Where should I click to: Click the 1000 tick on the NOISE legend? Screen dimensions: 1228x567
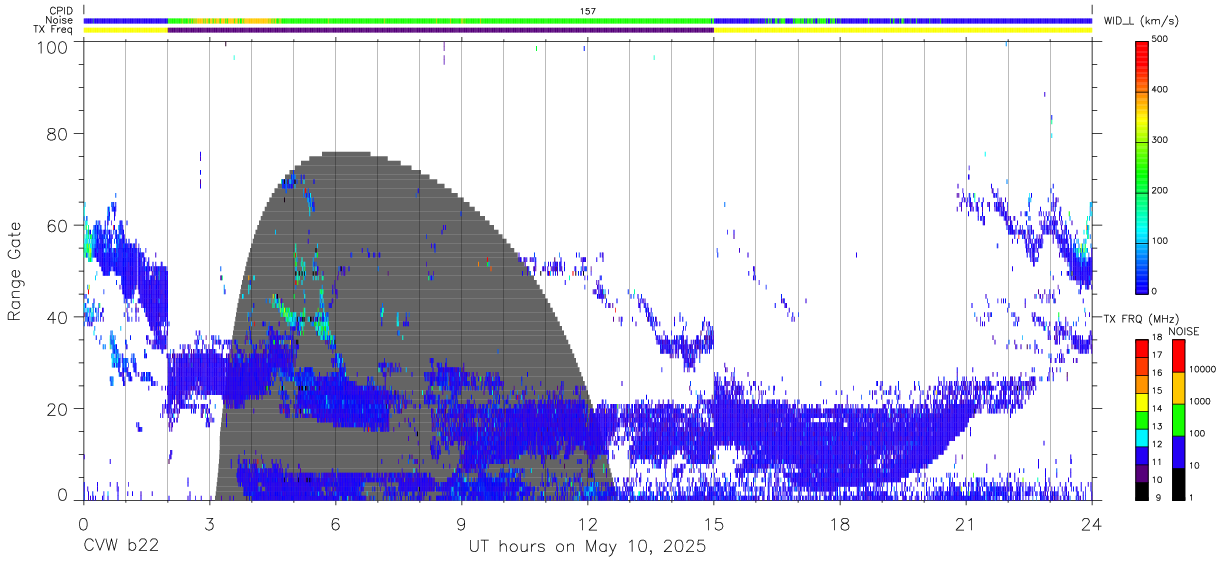tap(1201, 401)
